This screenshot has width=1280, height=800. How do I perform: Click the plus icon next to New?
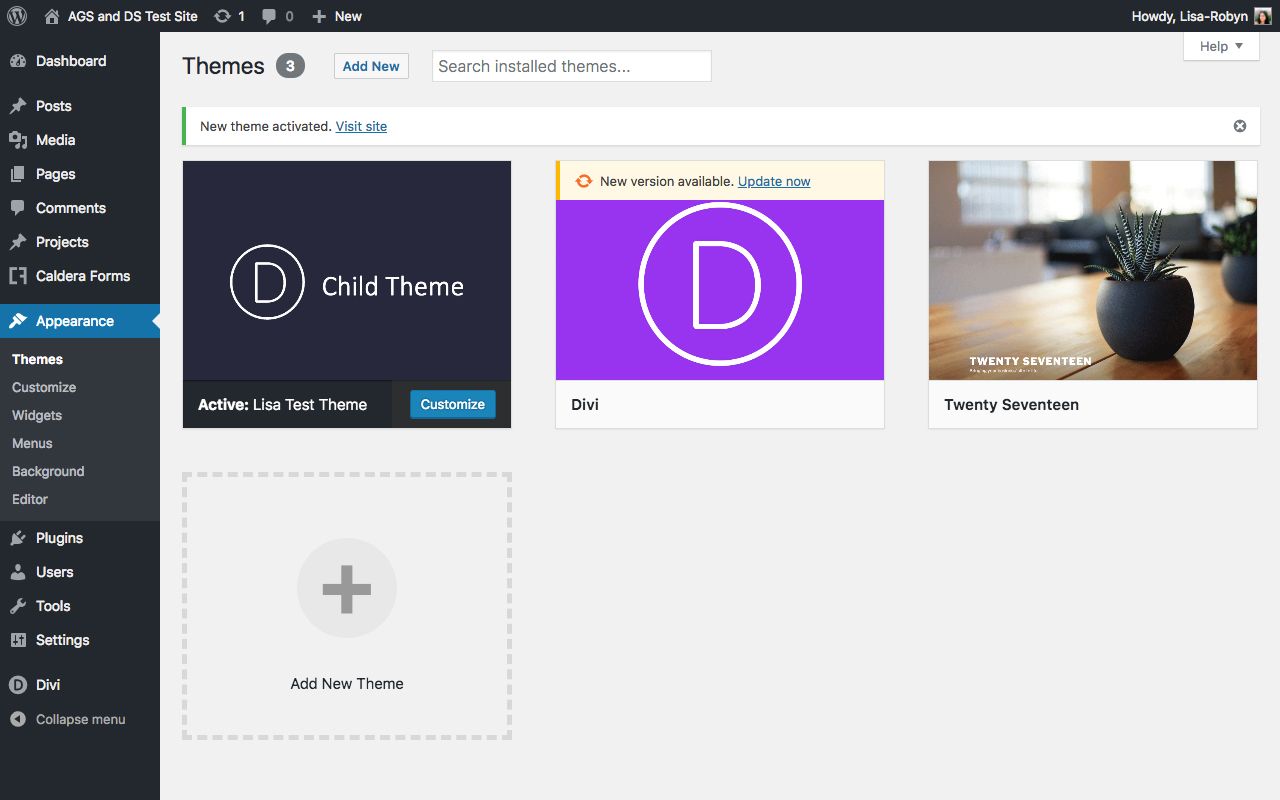(x=319, y=16)
